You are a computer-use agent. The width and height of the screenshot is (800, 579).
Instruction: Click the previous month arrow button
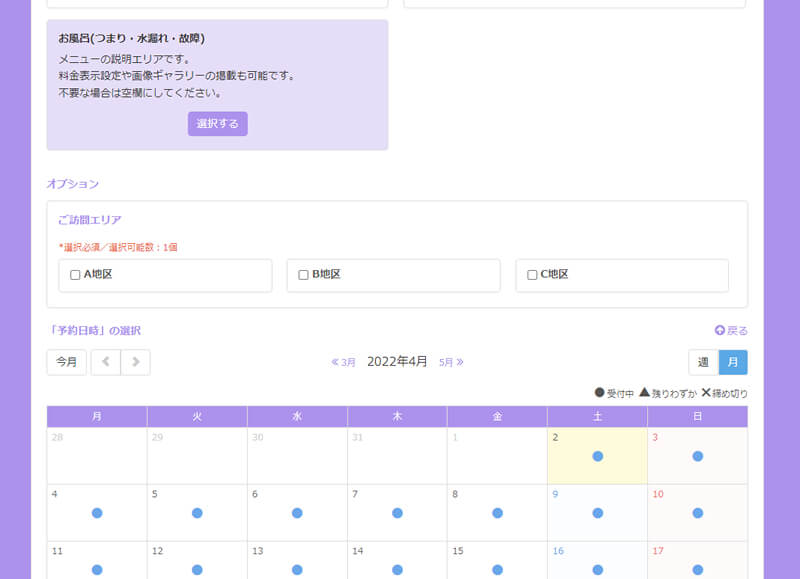coord(105,362)
